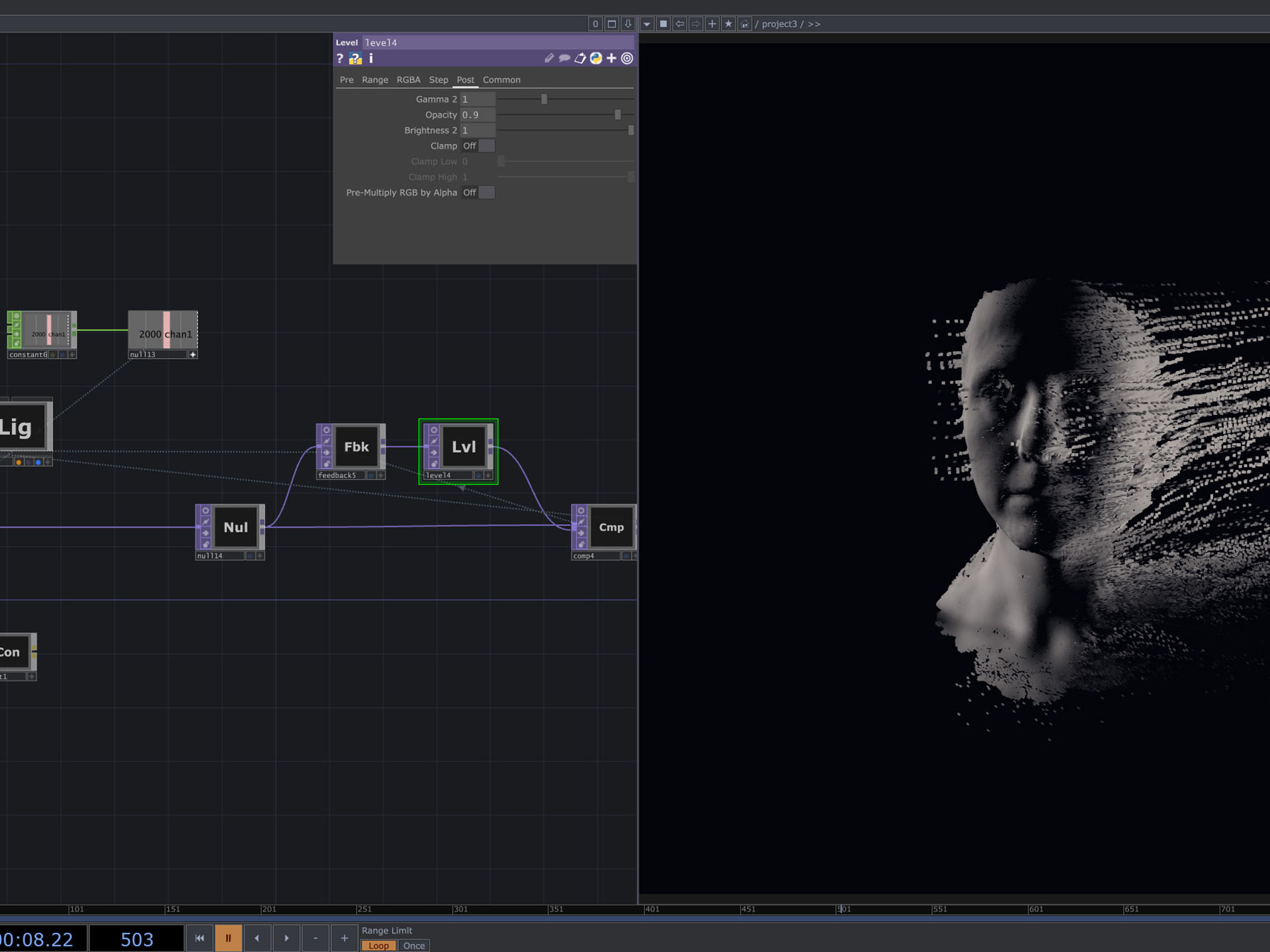Enable Once range limit mode
1270x952 pixels.
[x=414, y=946]
